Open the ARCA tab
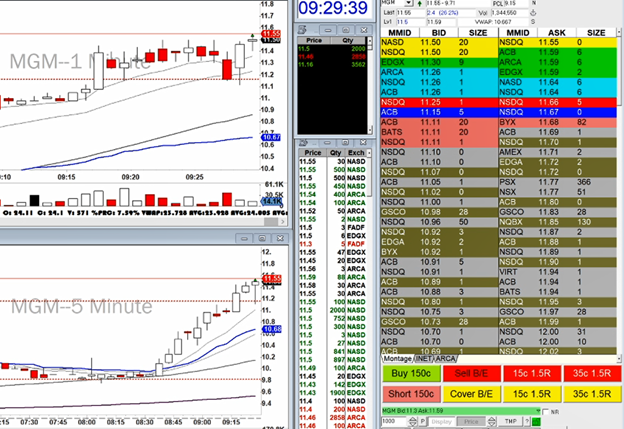 [x=446, y=358]
